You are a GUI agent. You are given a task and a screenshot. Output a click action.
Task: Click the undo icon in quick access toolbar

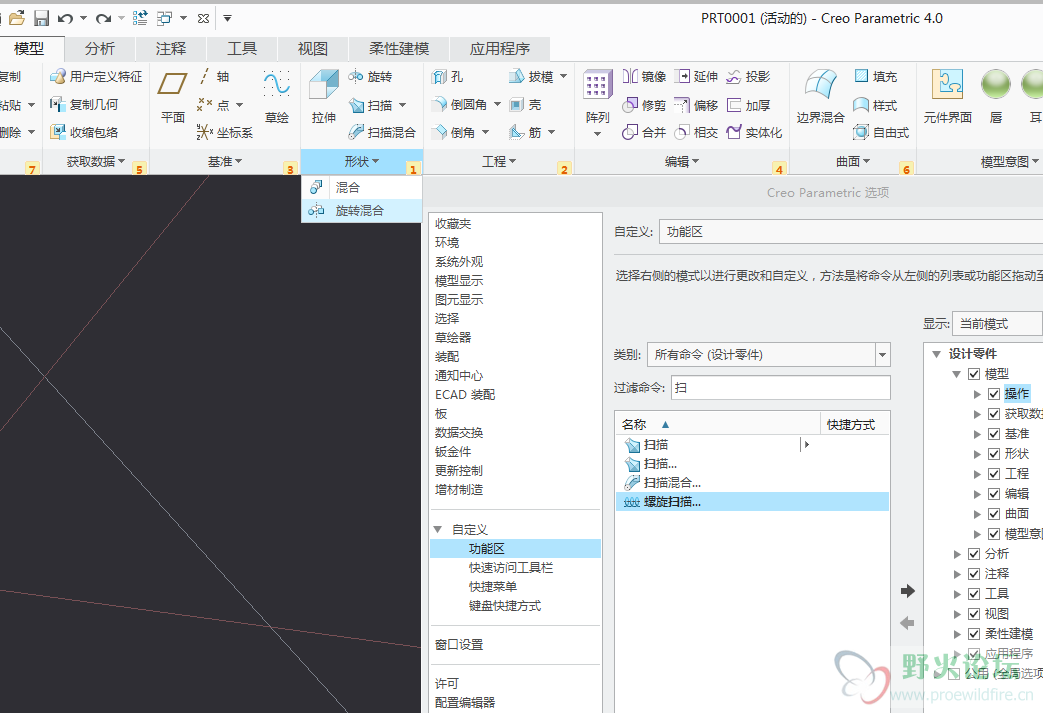coord(65,18)
